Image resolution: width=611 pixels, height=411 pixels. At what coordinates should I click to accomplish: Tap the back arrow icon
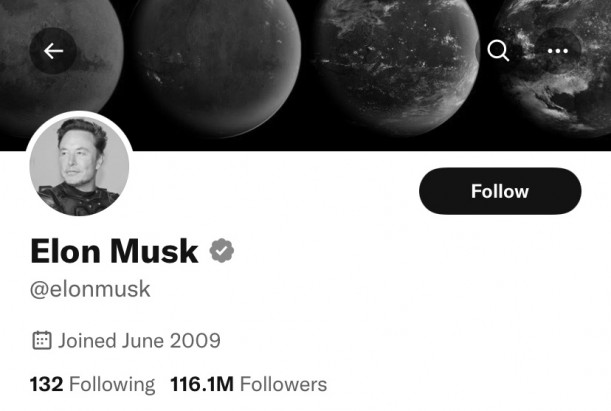pos(53,51)
